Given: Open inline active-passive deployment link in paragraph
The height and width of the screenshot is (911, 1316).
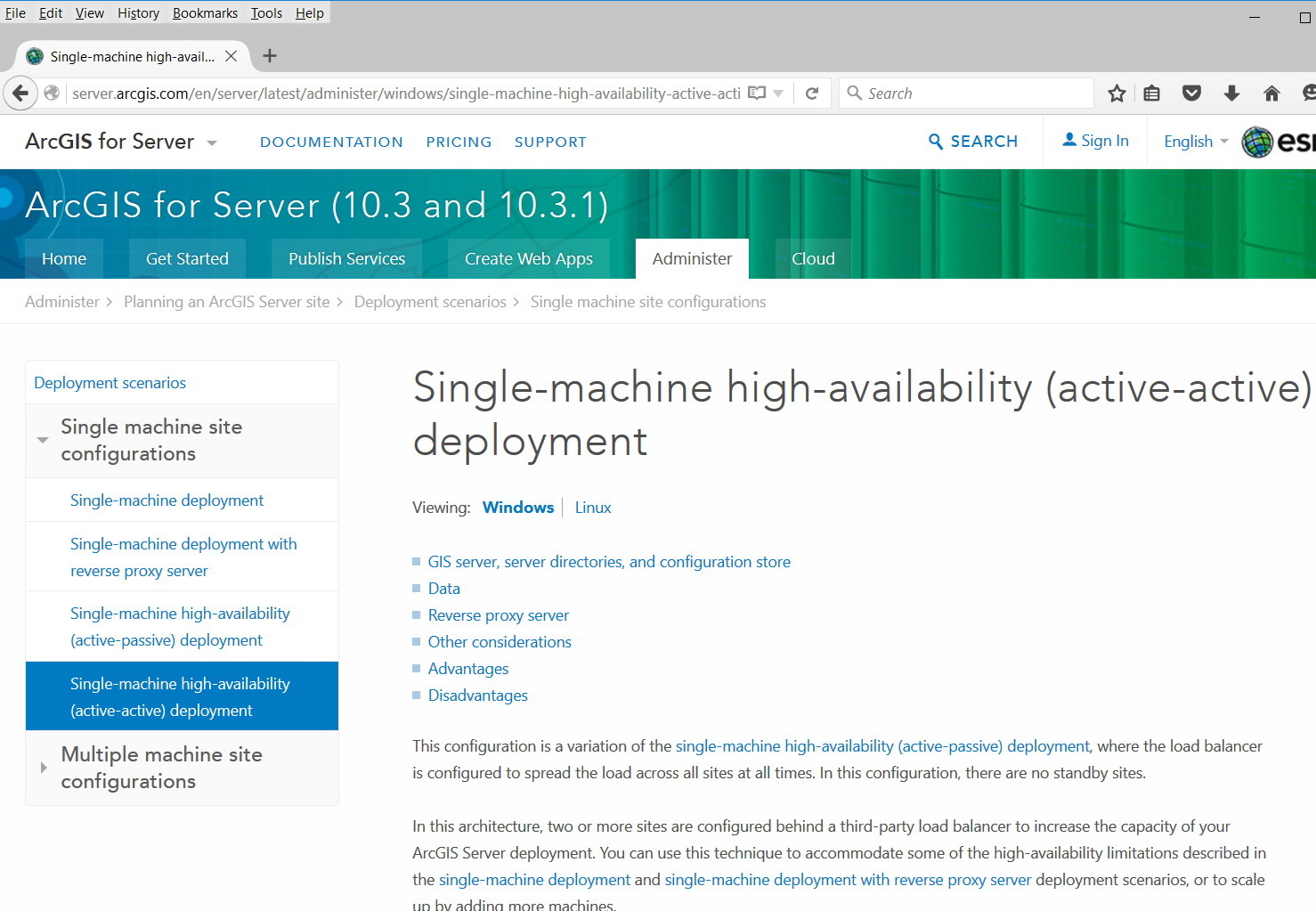Looking at the screenshot, I should coord(882,746).
